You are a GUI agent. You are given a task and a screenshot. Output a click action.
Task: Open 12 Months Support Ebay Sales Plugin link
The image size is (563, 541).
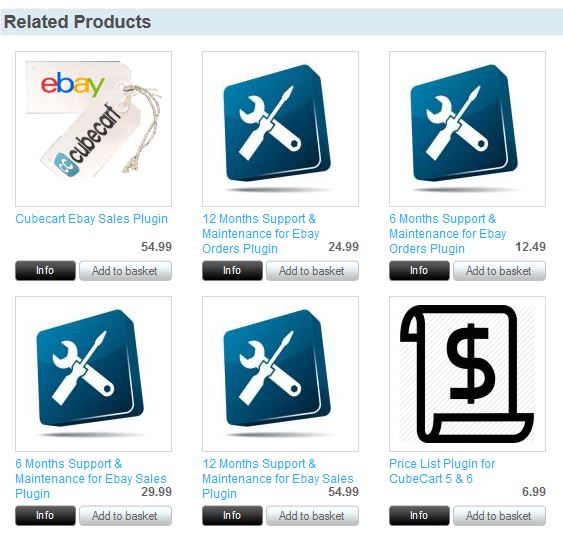point(278,479)
